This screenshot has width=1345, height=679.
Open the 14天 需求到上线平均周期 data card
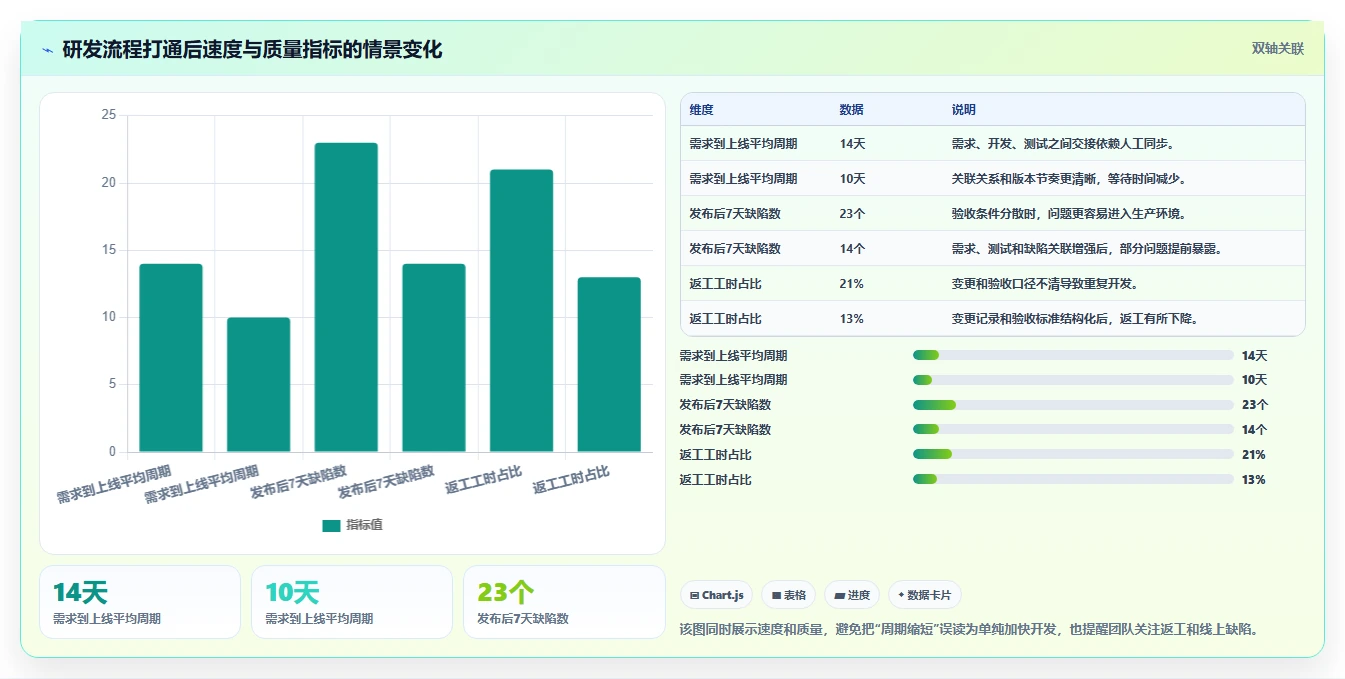[140, 602]
